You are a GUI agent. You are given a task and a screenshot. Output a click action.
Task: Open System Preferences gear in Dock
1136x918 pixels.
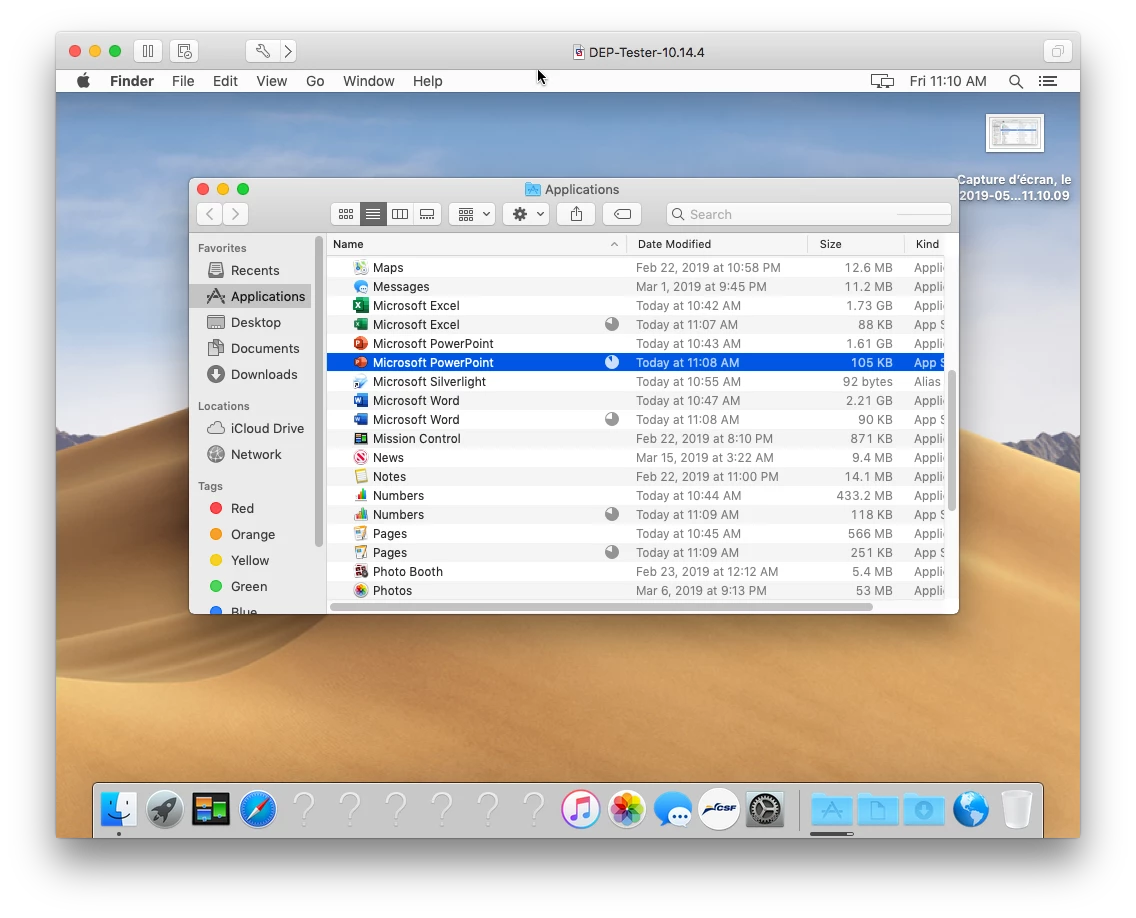click(765, 809)
